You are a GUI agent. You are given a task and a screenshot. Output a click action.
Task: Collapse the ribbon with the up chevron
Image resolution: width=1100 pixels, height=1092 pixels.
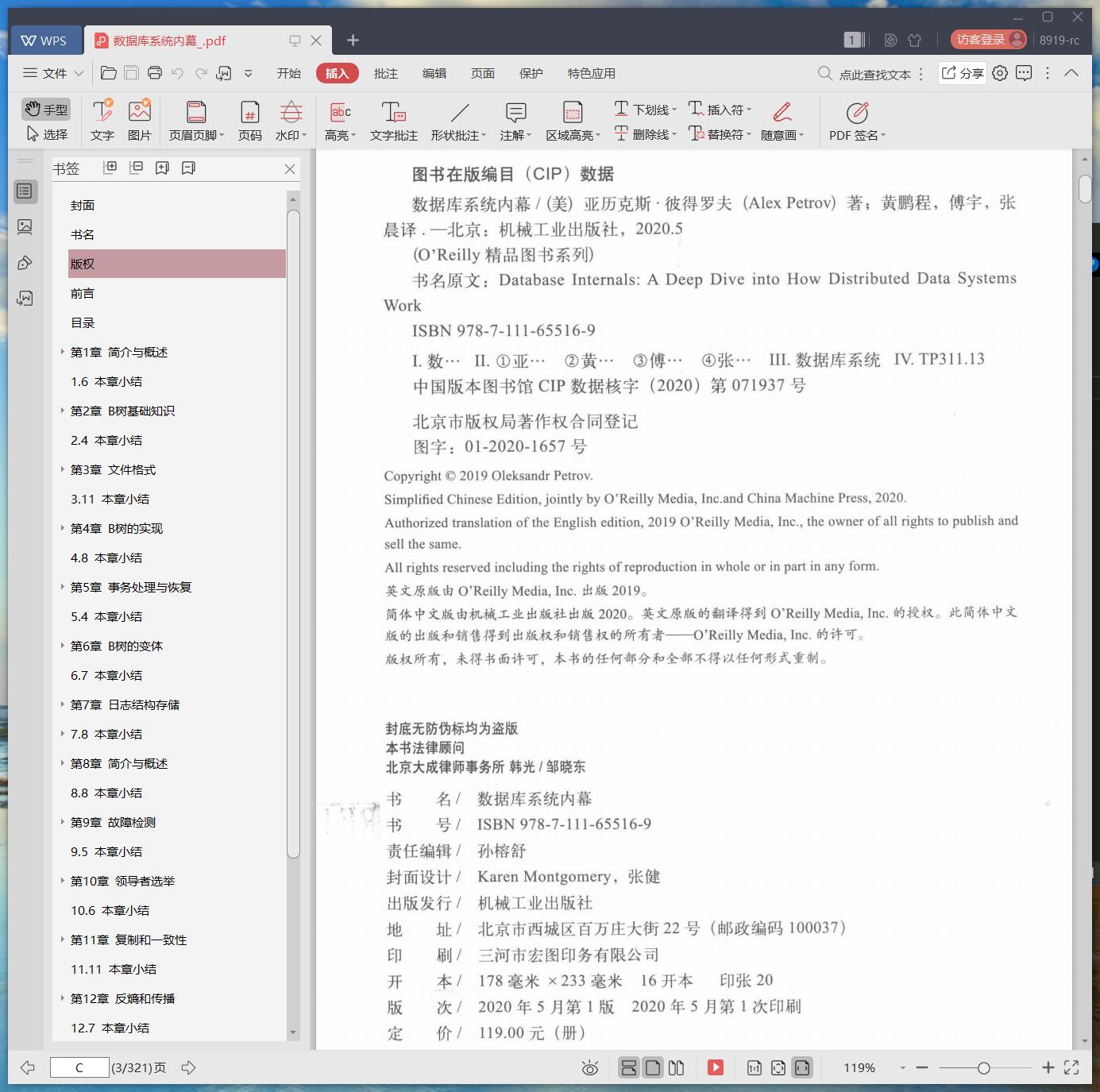1071,73
